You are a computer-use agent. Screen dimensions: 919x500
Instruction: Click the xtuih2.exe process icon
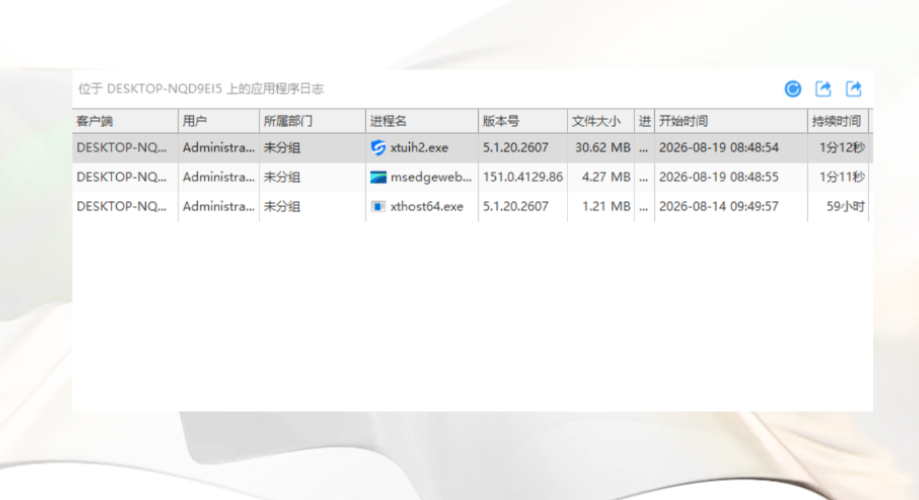pos(378,148)
